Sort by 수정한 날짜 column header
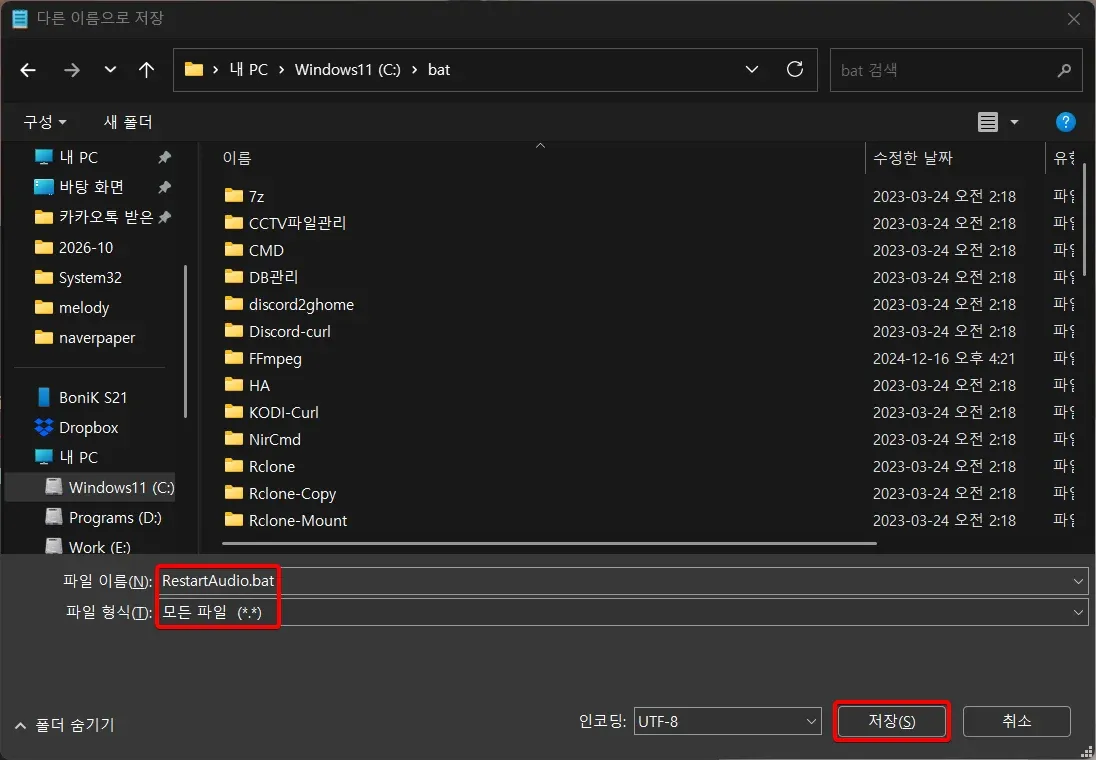 (912, 158)
